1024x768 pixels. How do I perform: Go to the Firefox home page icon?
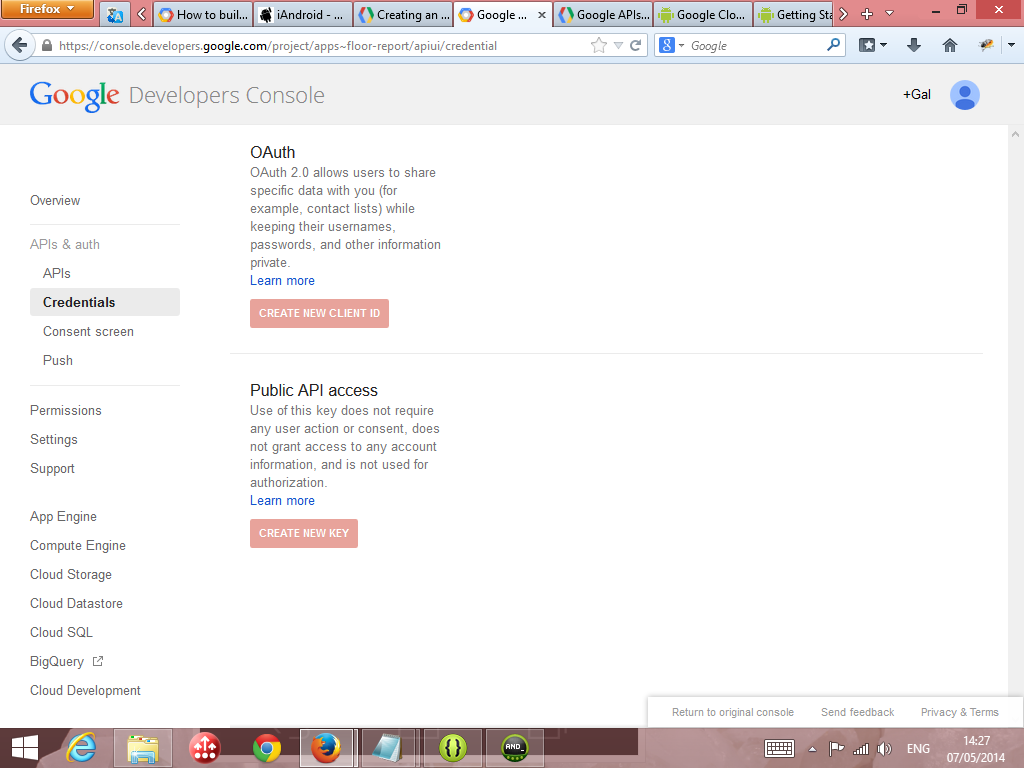950,46
